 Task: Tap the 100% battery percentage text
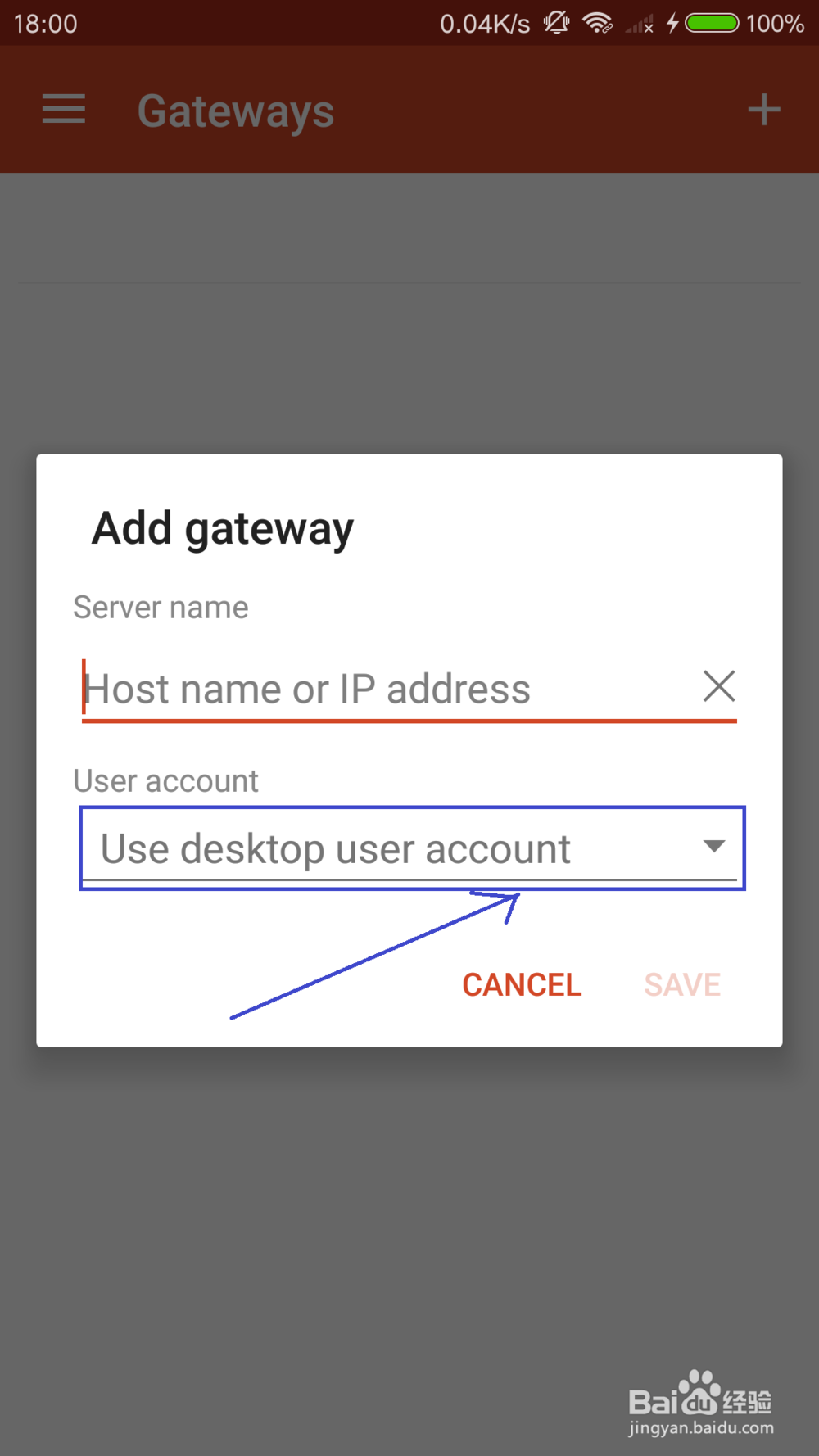click(x=775, y=24)
